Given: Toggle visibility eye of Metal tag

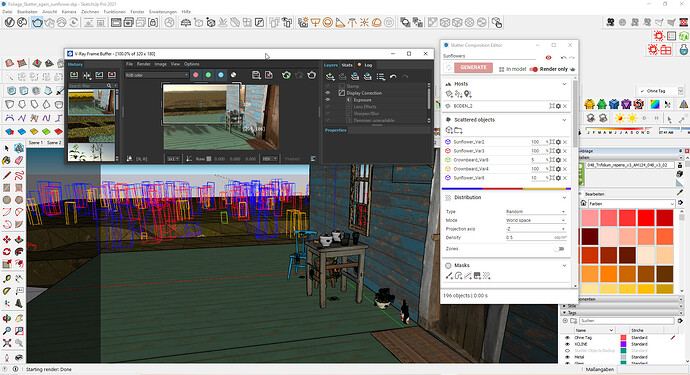Looking at the screenshot, I should coord(567,357).
